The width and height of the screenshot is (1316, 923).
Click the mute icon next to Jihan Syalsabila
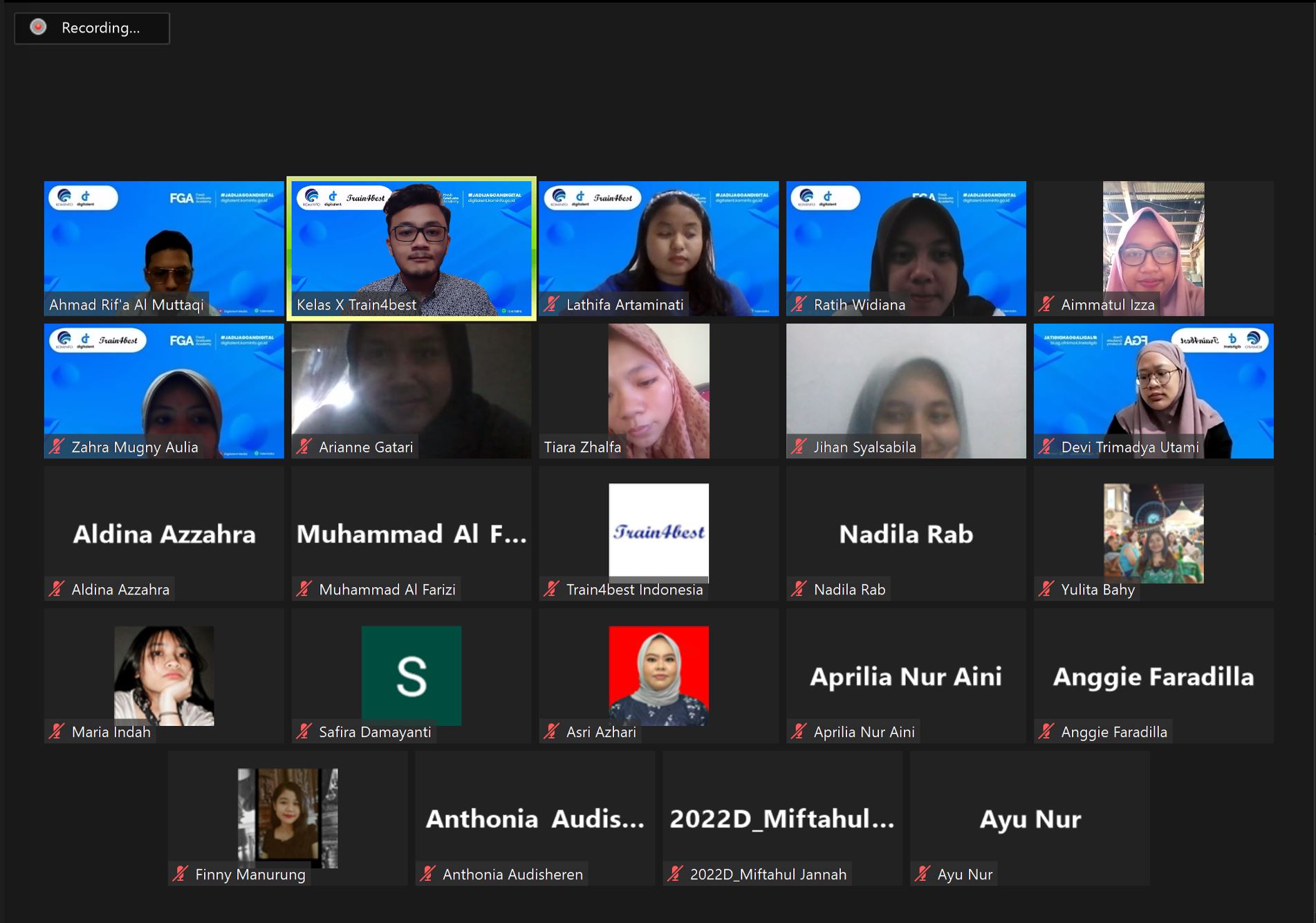point(799,447)
